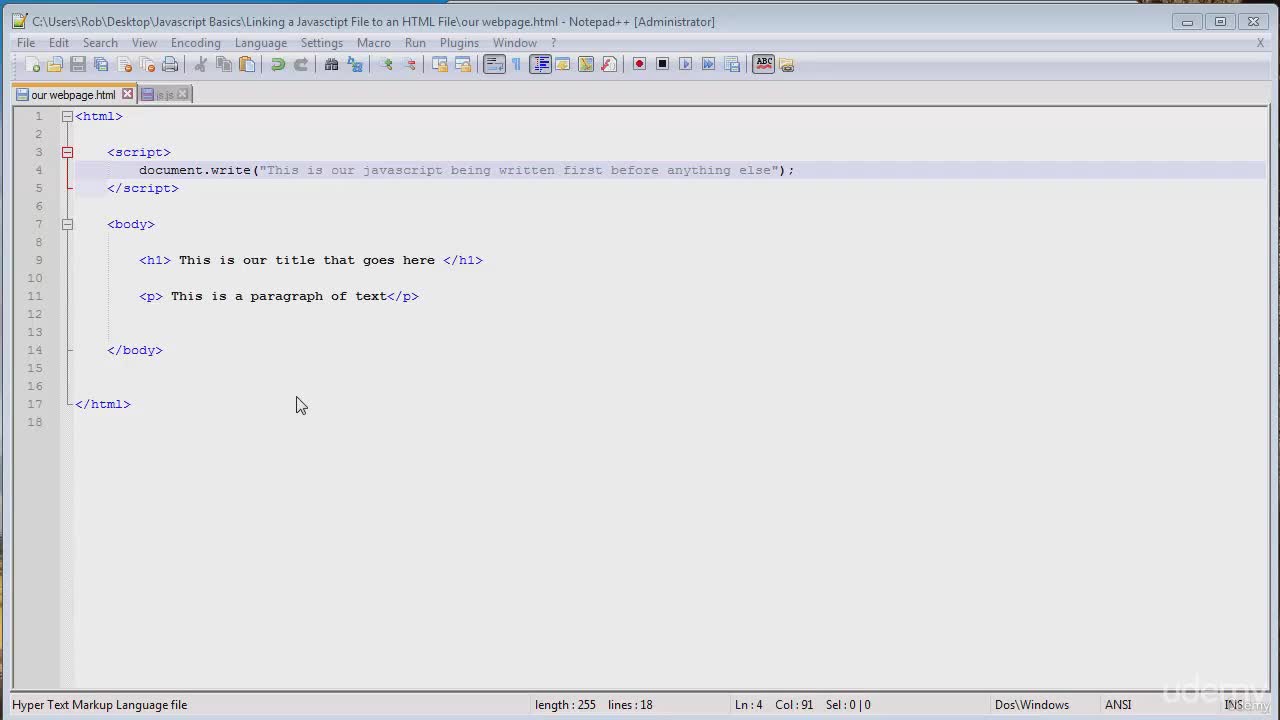Switch to the js.js tab

(x=164, y=95)
